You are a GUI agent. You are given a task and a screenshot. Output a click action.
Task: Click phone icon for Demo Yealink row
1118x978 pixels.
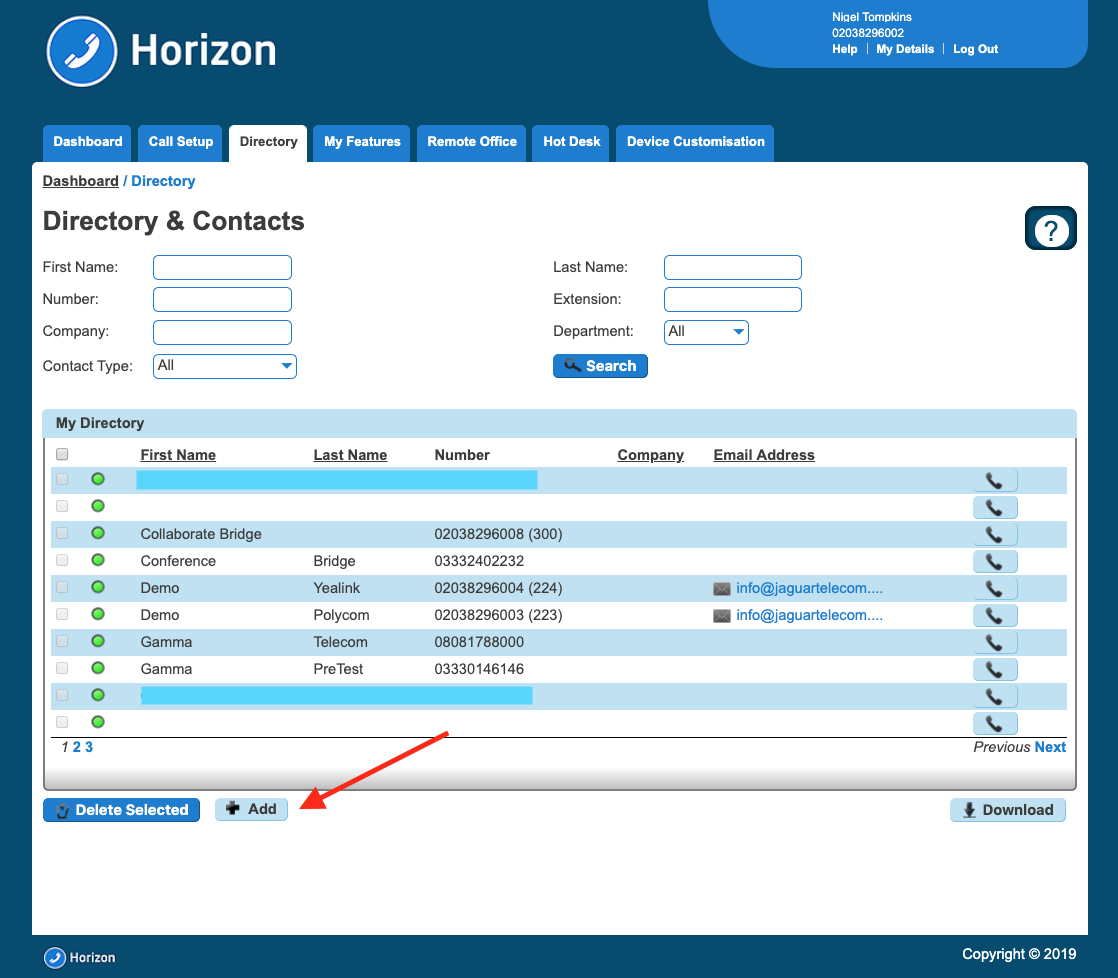[x=994, y=588]
